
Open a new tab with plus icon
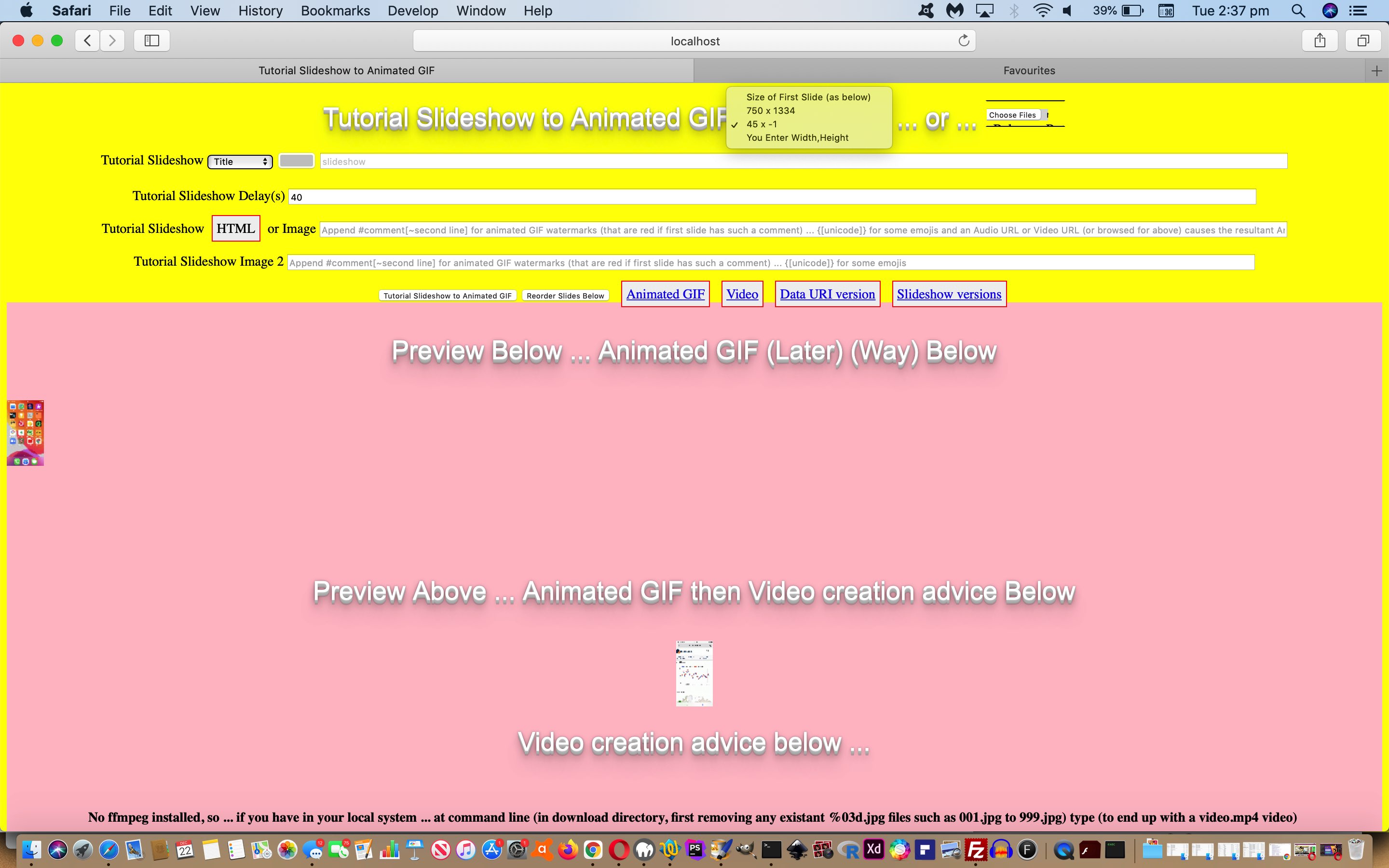[1376, 70]
